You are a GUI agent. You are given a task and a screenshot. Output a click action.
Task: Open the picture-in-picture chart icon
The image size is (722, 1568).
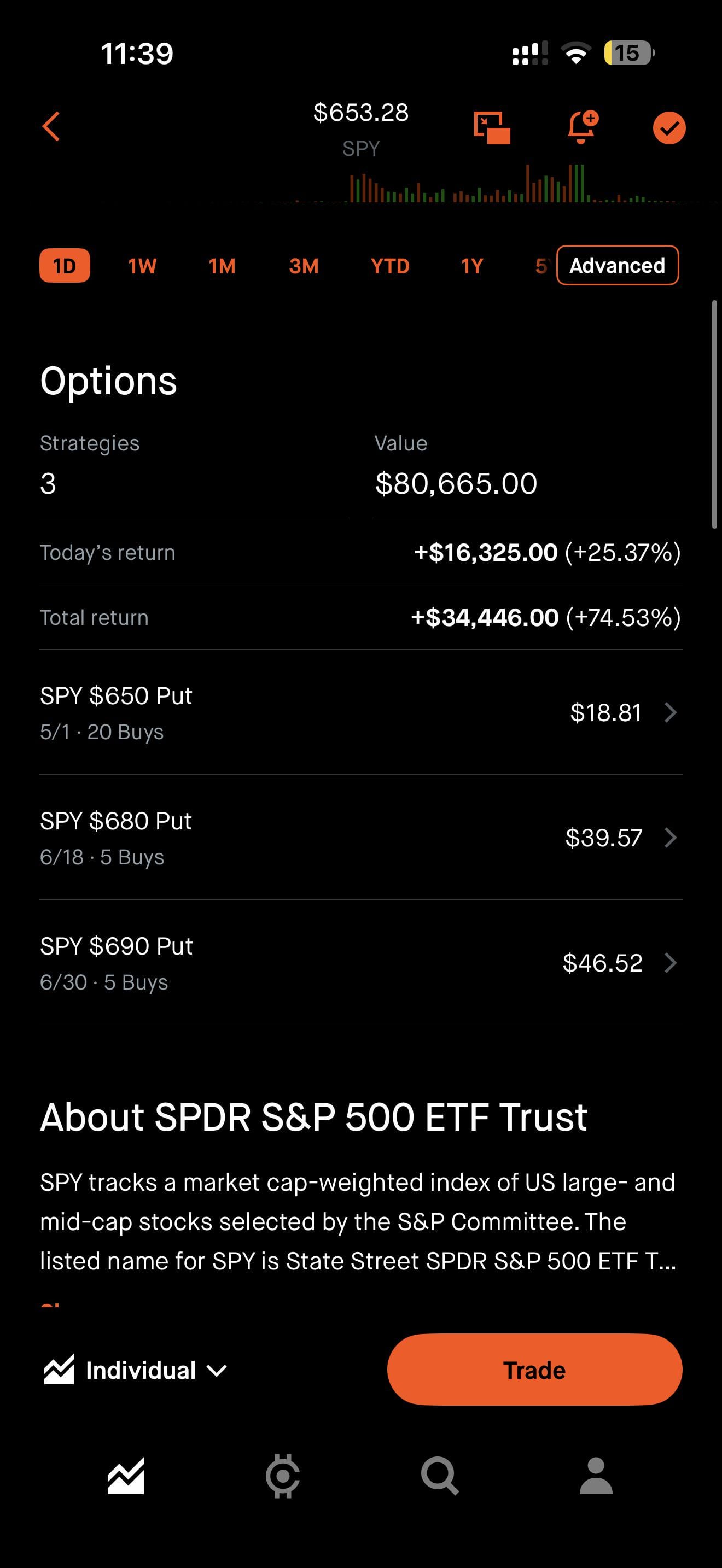(491, 128)
